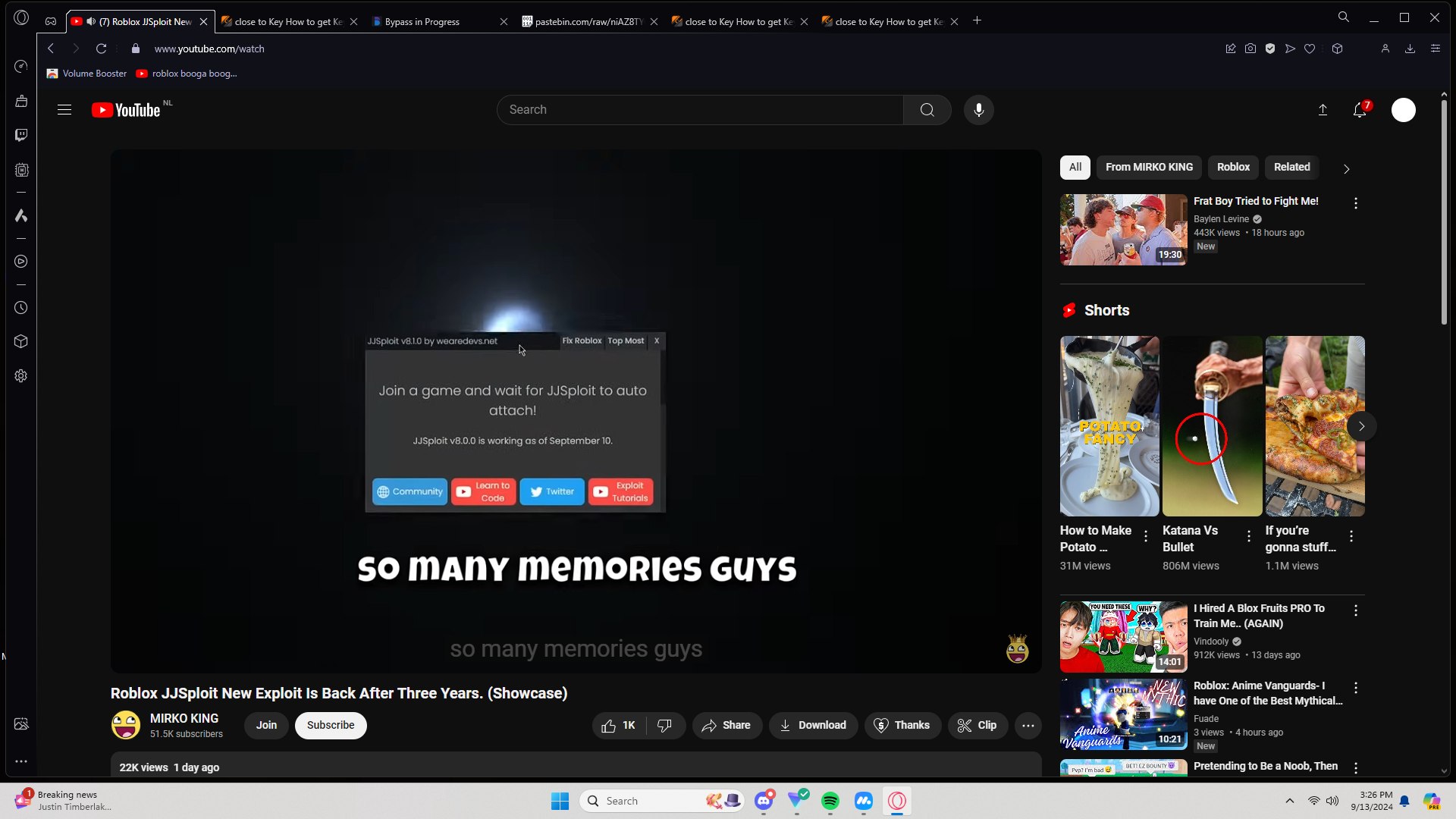
Task: Open more actions menu below the video
Action: 1028,726
